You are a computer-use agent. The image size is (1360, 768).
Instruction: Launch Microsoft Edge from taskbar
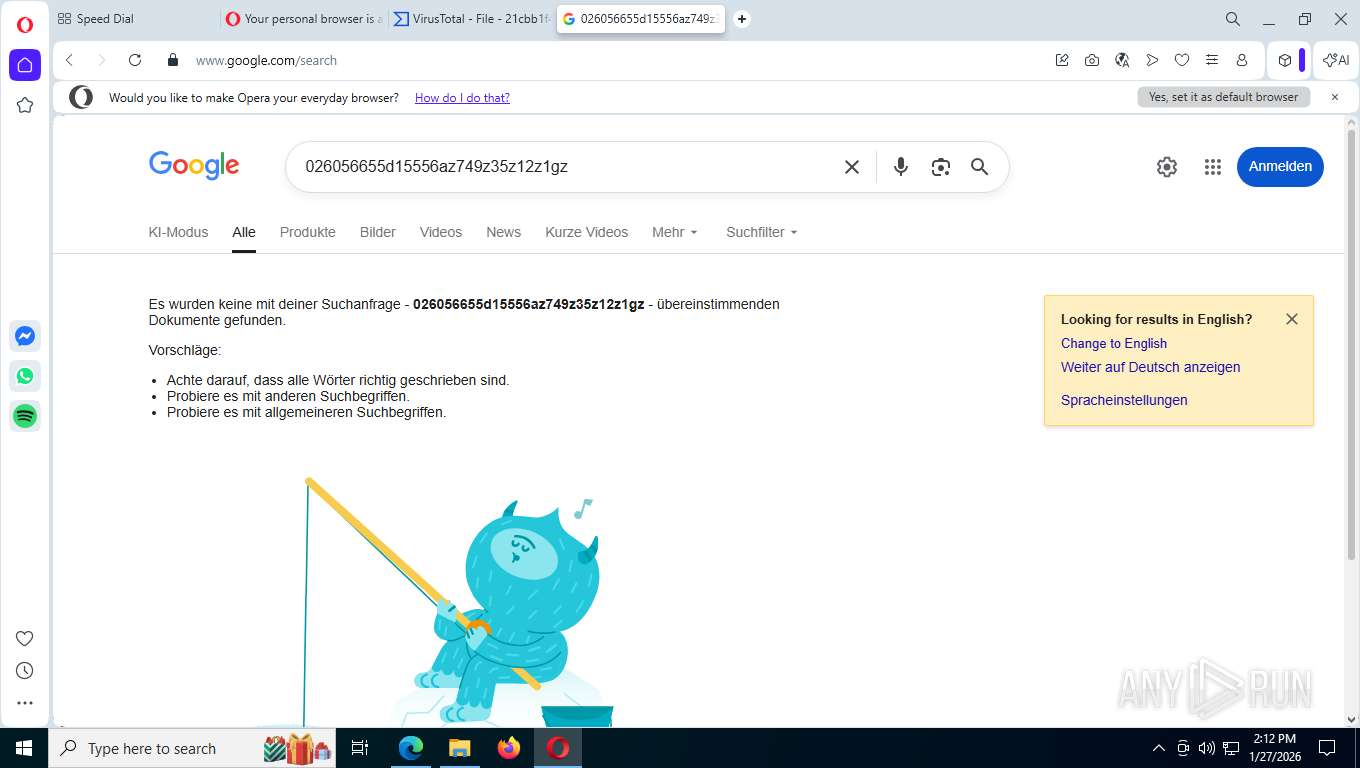coord(410,748)
